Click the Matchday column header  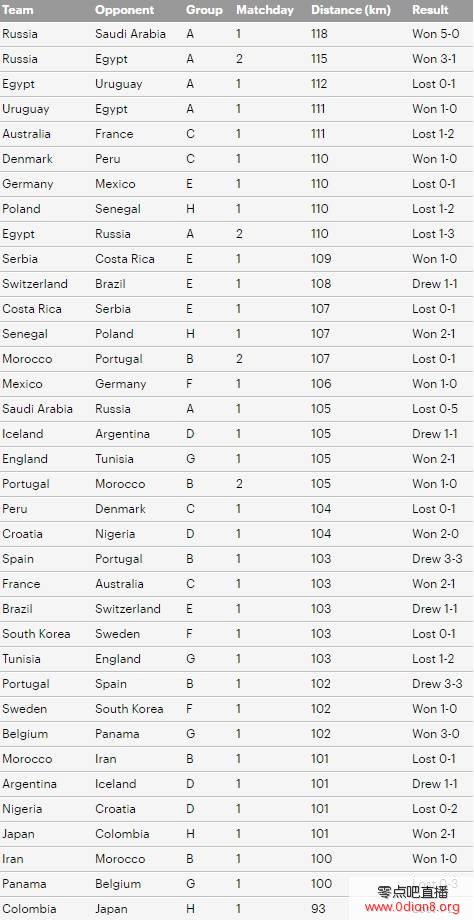pyautogui.click(x=265, y=10)
